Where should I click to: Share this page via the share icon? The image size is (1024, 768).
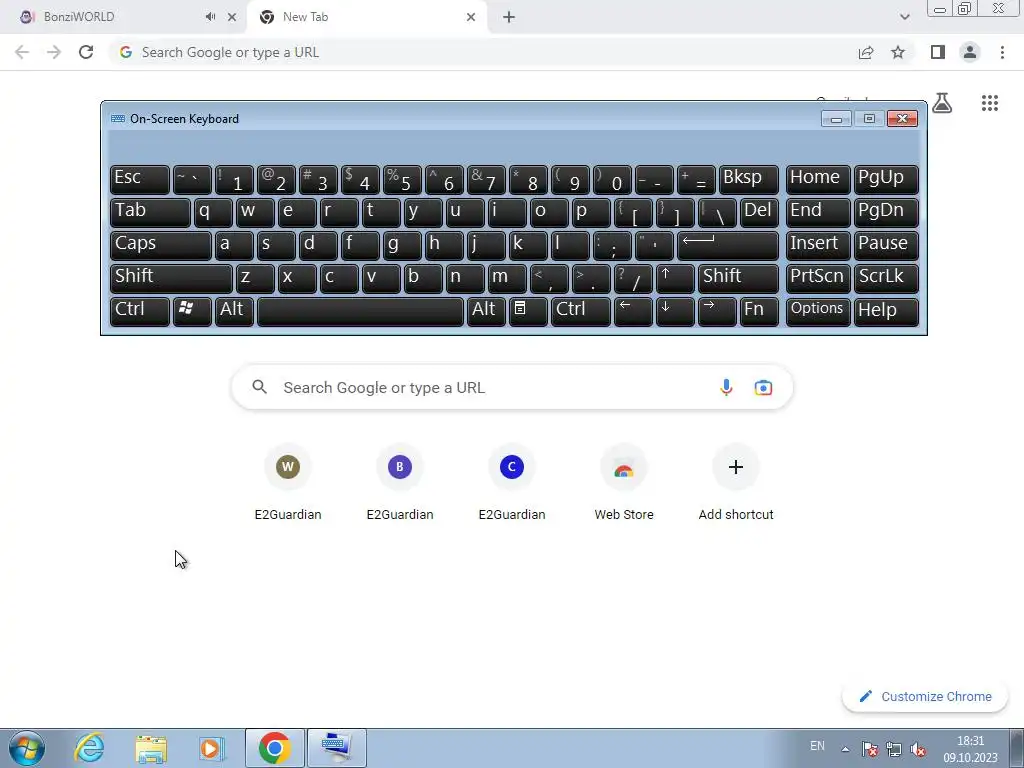tap(866, 52)
